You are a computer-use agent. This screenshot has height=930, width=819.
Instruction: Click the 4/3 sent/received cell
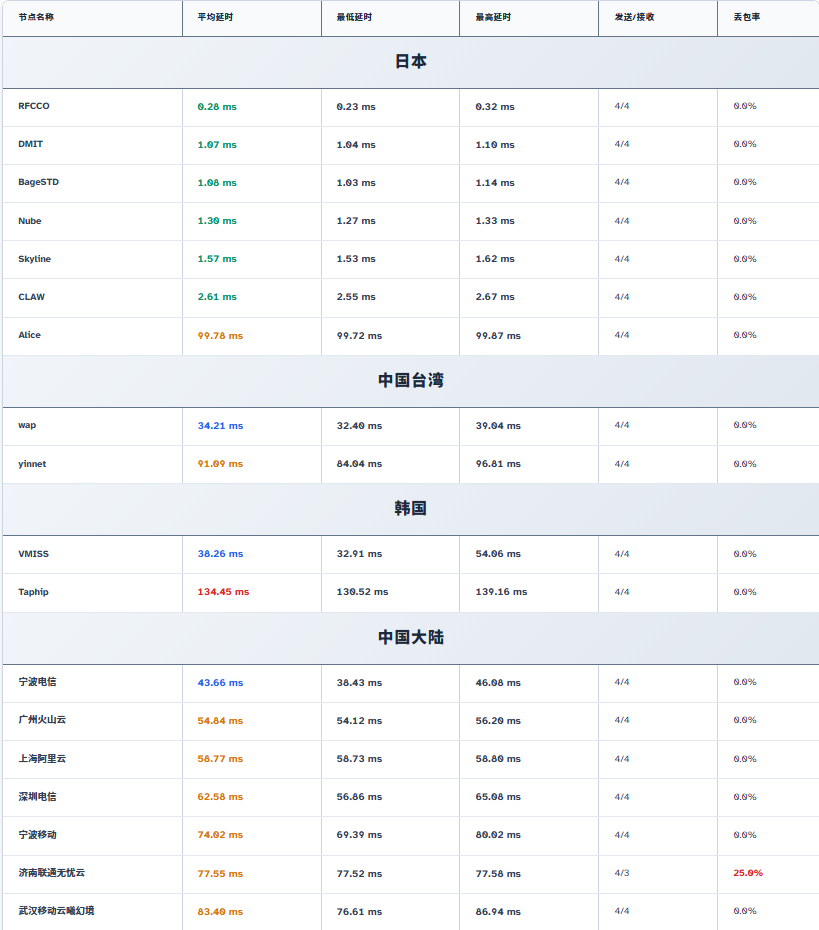(621, 873)
